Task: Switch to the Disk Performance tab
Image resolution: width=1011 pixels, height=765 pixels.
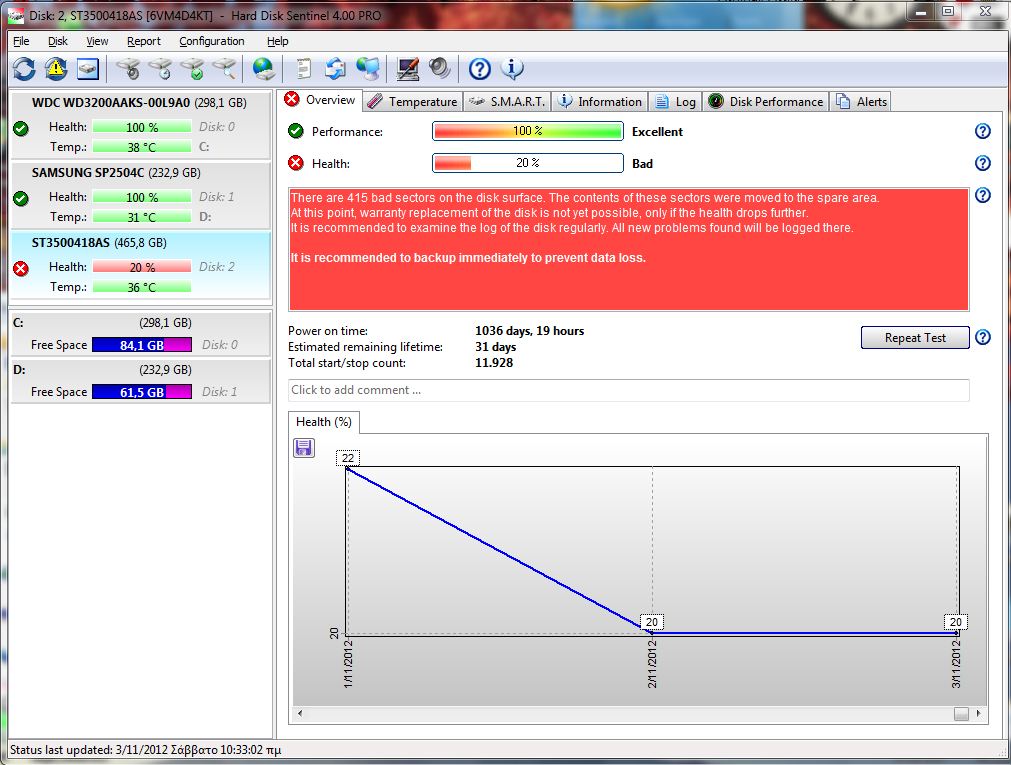Action: 765,101
